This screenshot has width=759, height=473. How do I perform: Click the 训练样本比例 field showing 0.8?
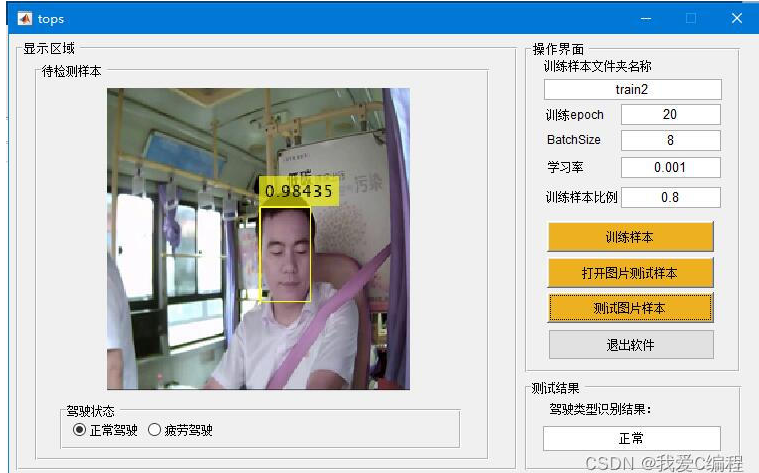click(x=669, y=197)
